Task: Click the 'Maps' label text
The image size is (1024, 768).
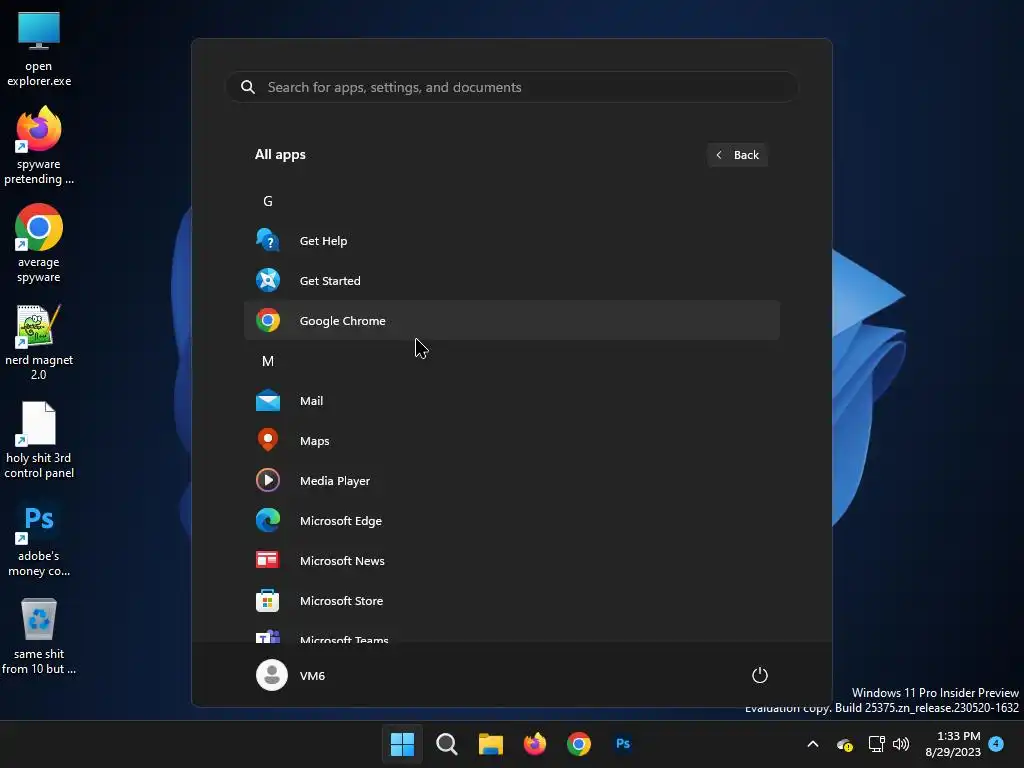Action: coord(314,441)
